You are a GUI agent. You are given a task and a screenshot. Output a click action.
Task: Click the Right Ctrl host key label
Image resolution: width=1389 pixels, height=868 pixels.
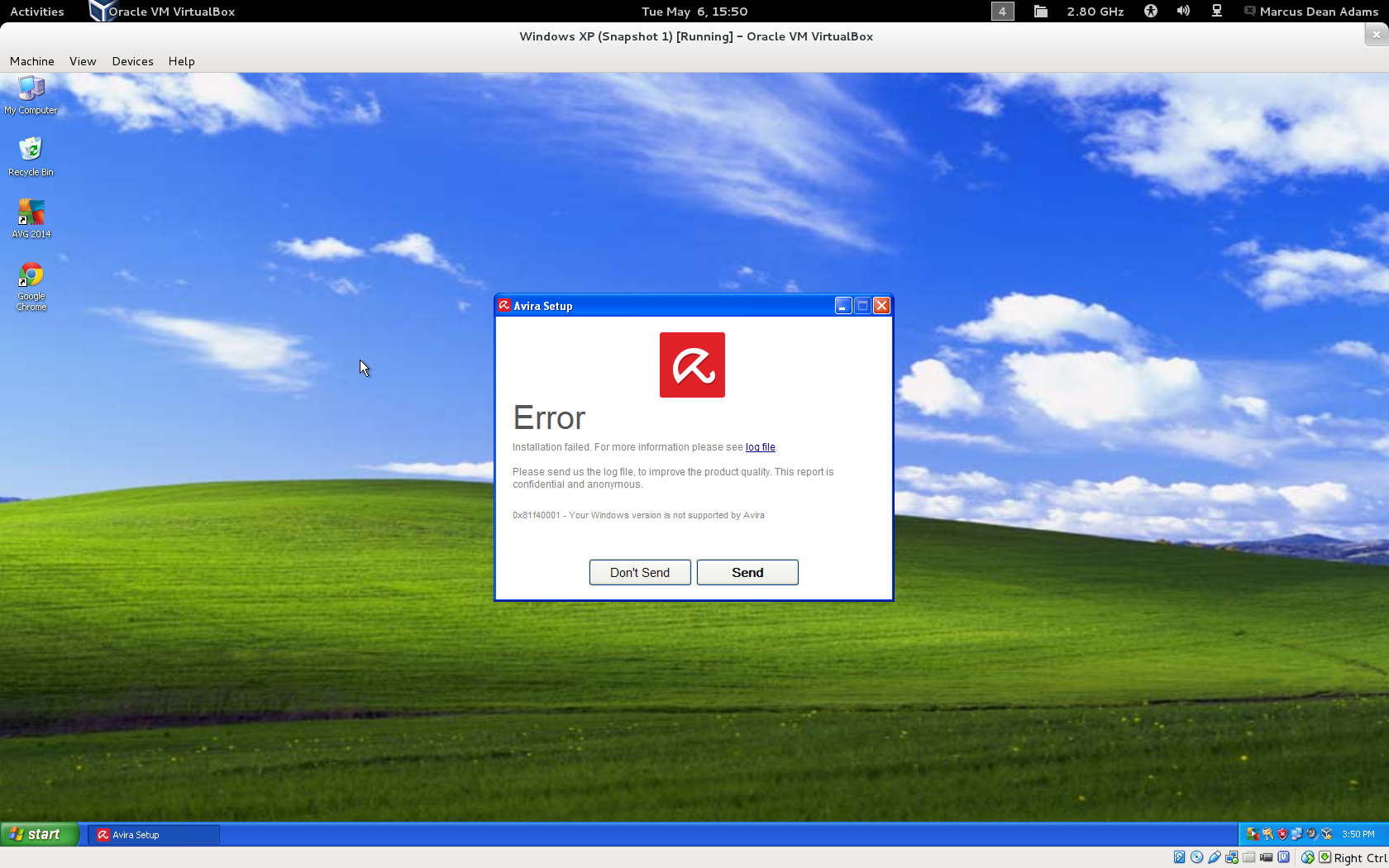click(1360, 858)
